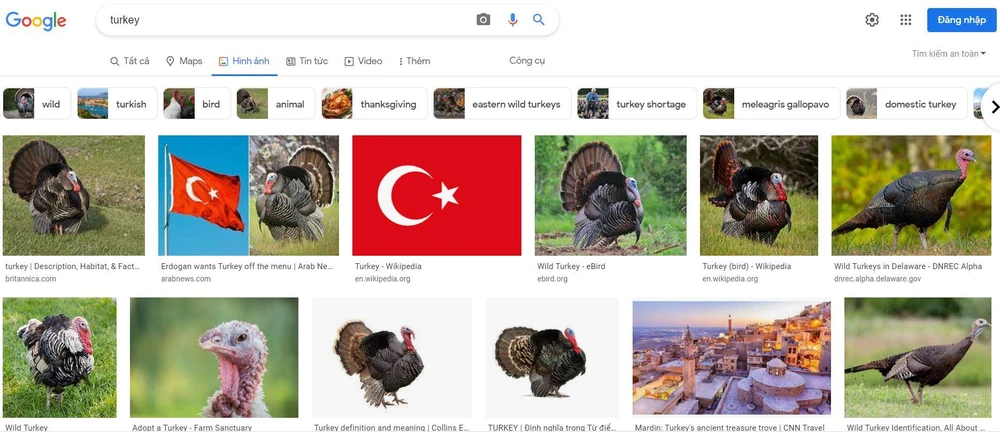
Task: Choose the 'domestic turkey' chip
Action: click(906, 104)
